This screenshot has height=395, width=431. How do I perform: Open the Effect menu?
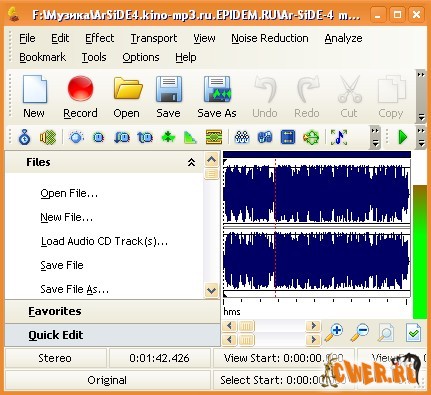pos(100,38)
